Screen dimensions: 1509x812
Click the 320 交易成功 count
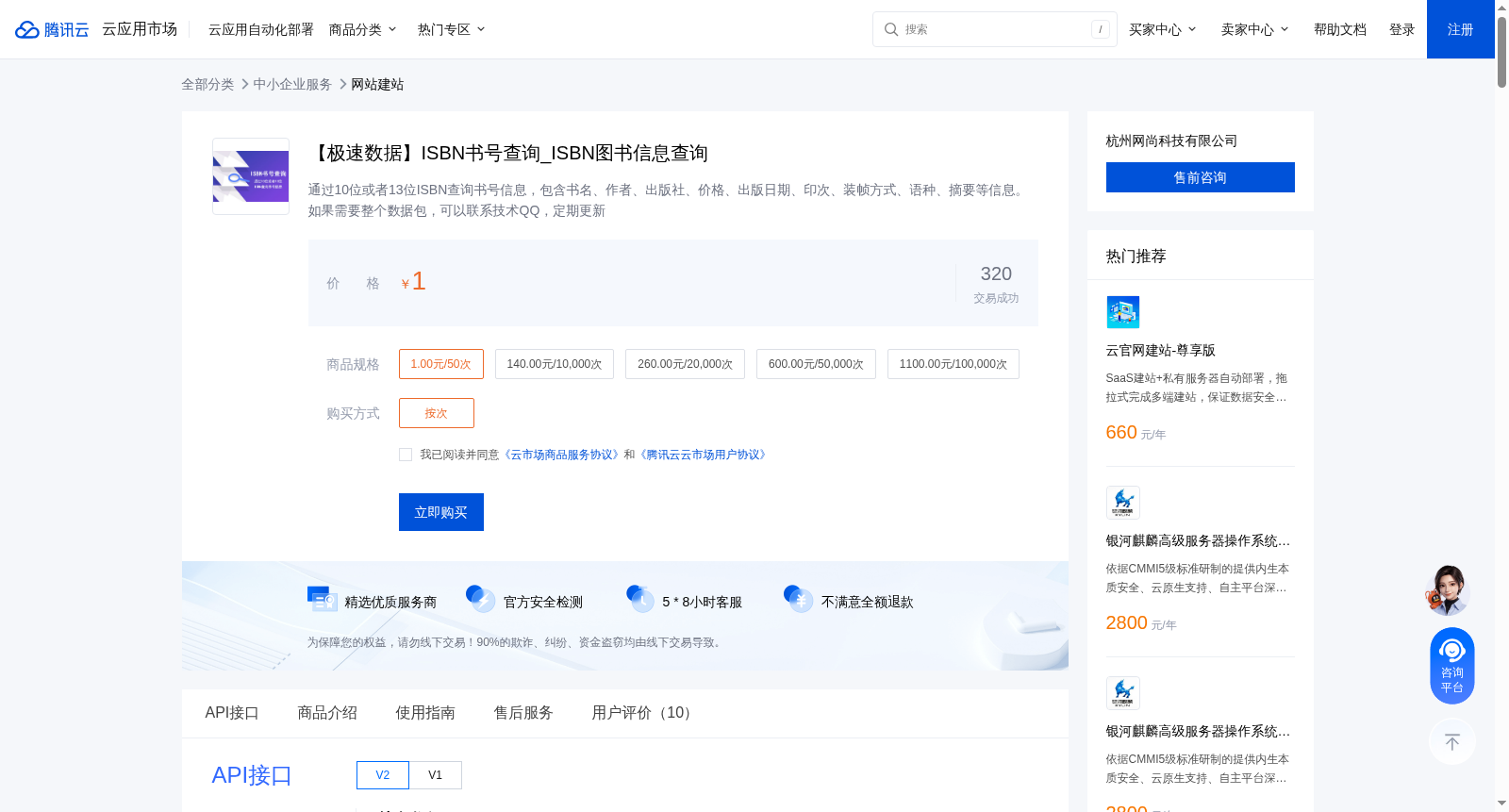[996, 283]
